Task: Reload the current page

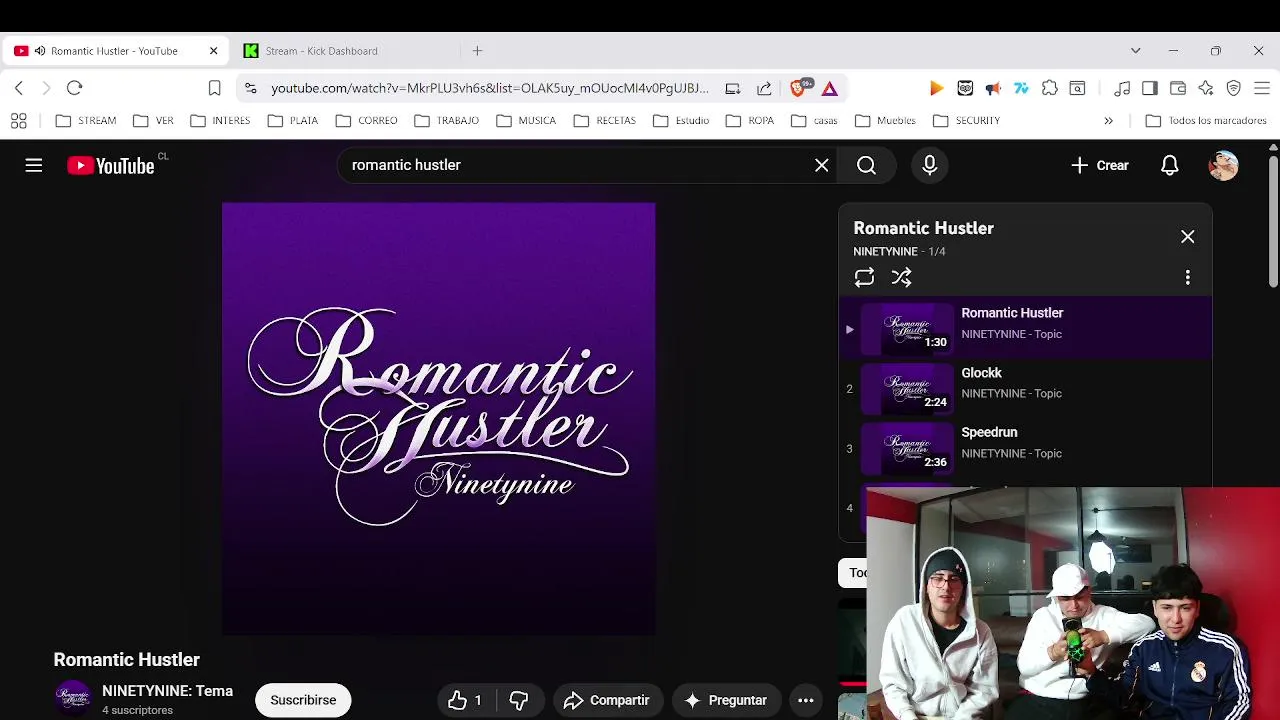Action: click(x=74, y=88)
